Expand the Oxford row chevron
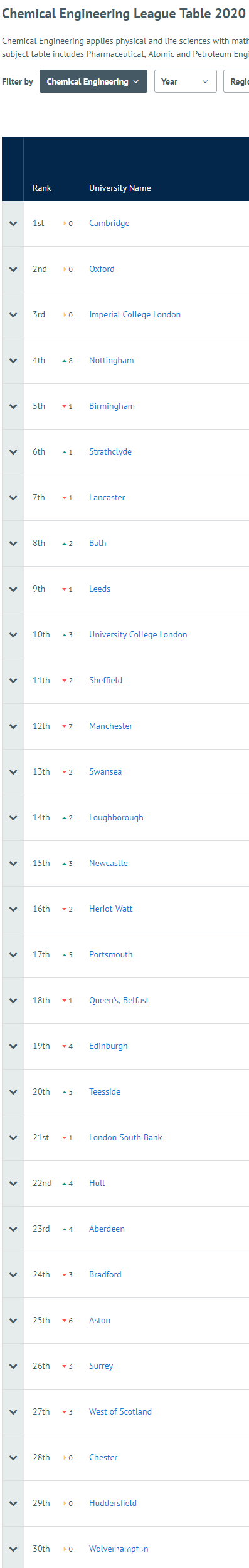 (13, 269)
